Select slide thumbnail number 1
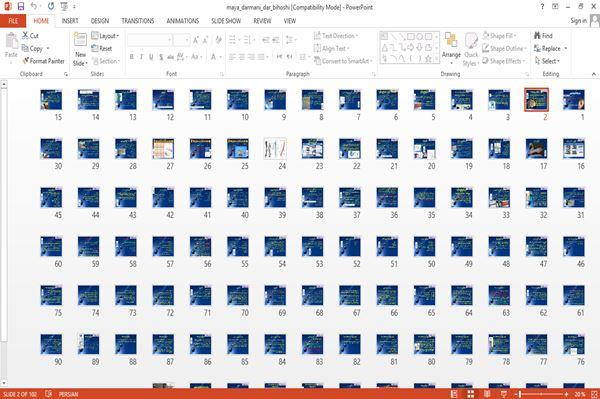This screenshot has width=600, height=399. 574,99
